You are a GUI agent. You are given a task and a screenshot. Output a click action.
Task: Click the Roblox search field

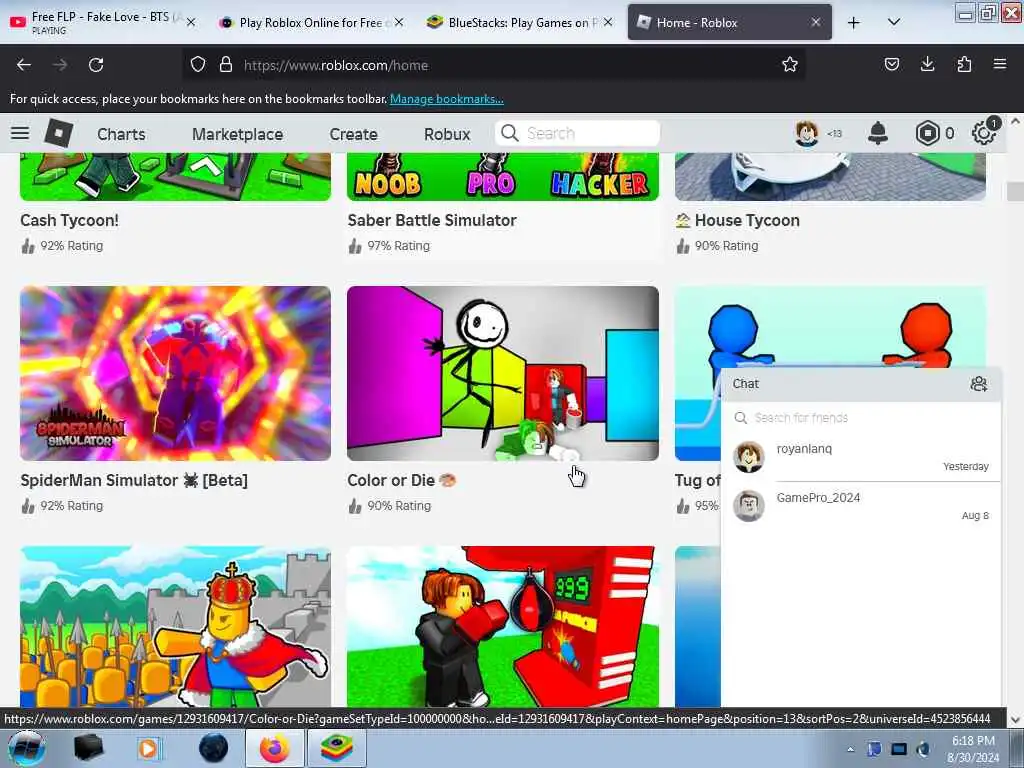pos(577,133)
